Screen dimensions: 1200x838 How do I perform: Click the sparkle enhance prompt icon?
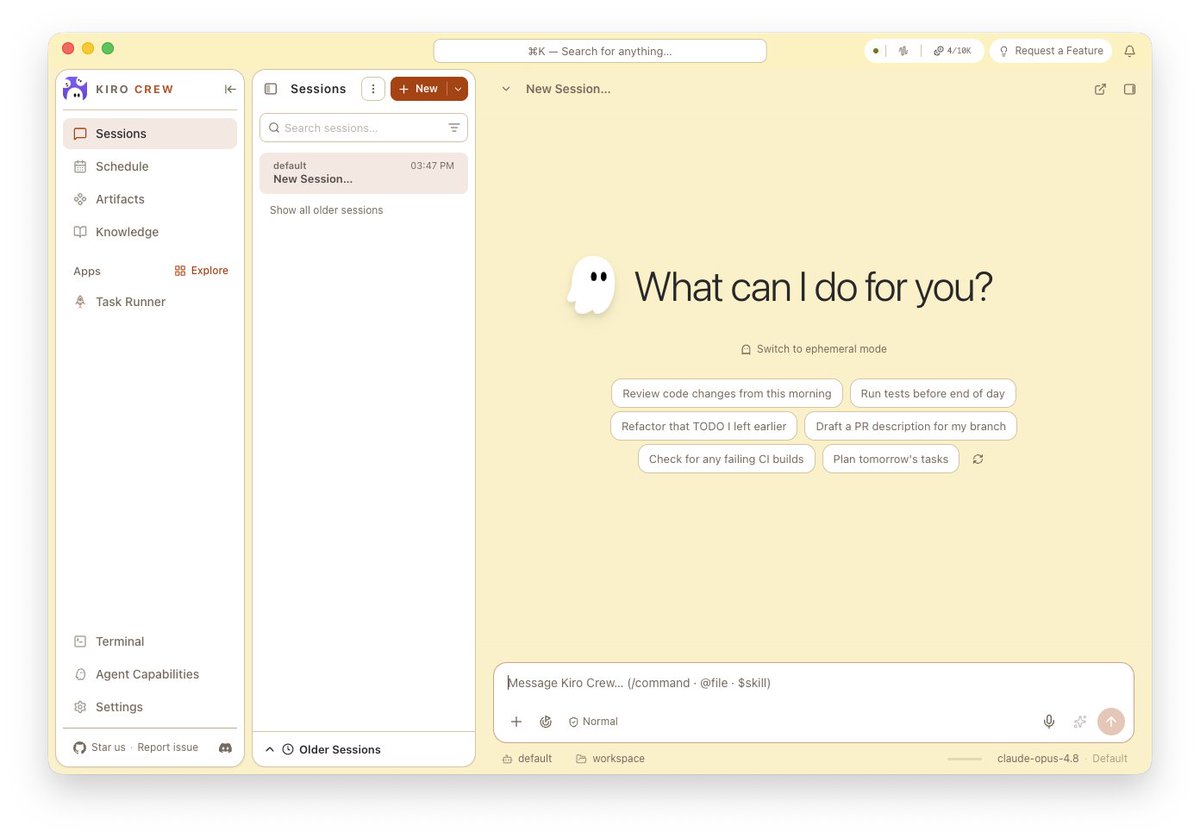pos(1080,721)
